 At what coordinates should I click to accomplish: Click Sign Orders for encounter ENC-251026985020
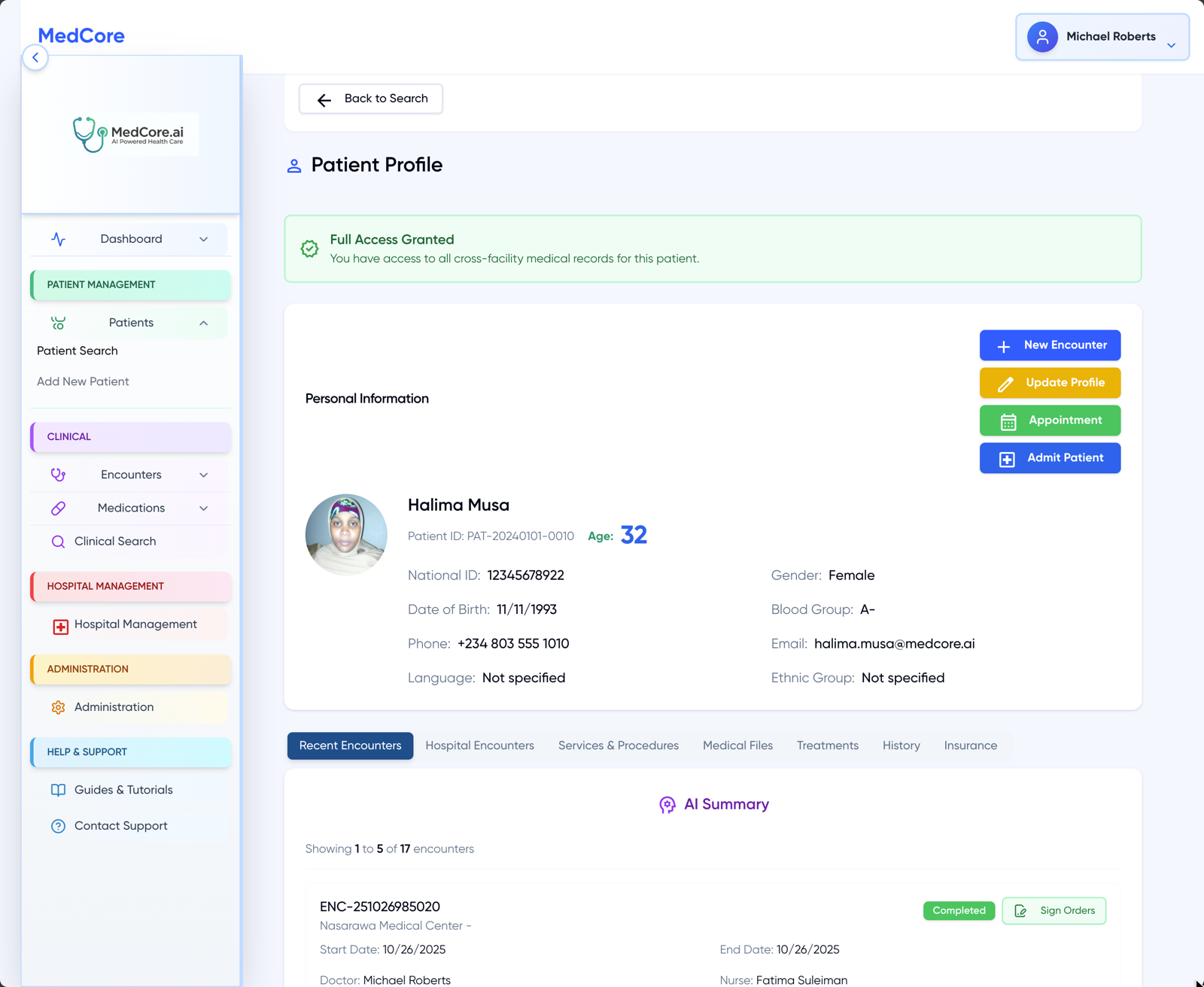tap(1053, 910)
